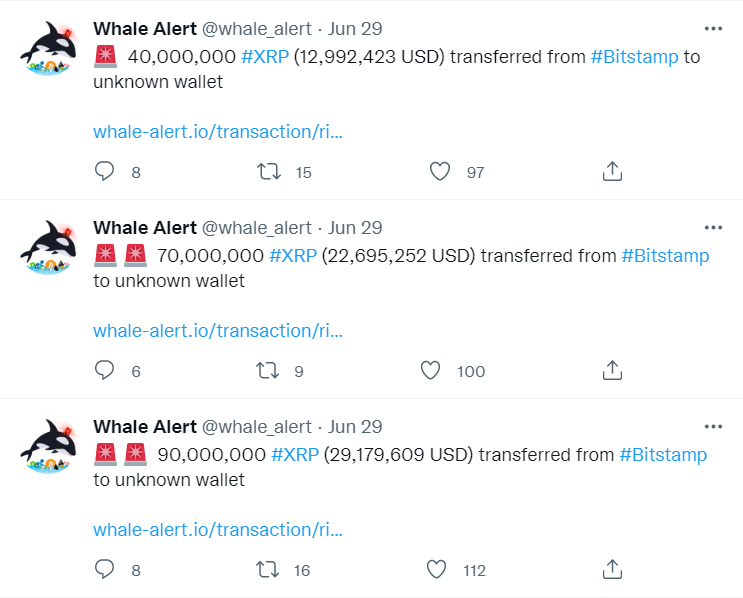Click #XRP hashtag in 90,000,000 XRP tweet
This screenshot has height=598, width=743.
tap(295, 455)
